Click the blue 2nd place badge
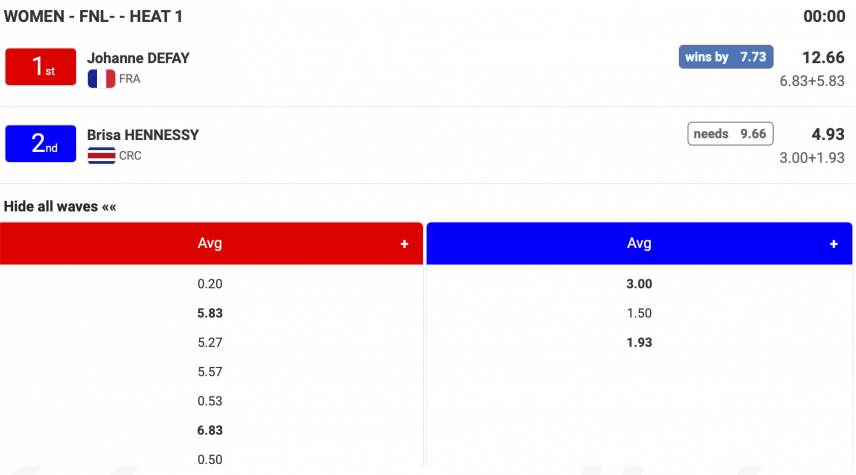This screenshot has width=856, height=475. pyautogui.click(x=42, y=144)
